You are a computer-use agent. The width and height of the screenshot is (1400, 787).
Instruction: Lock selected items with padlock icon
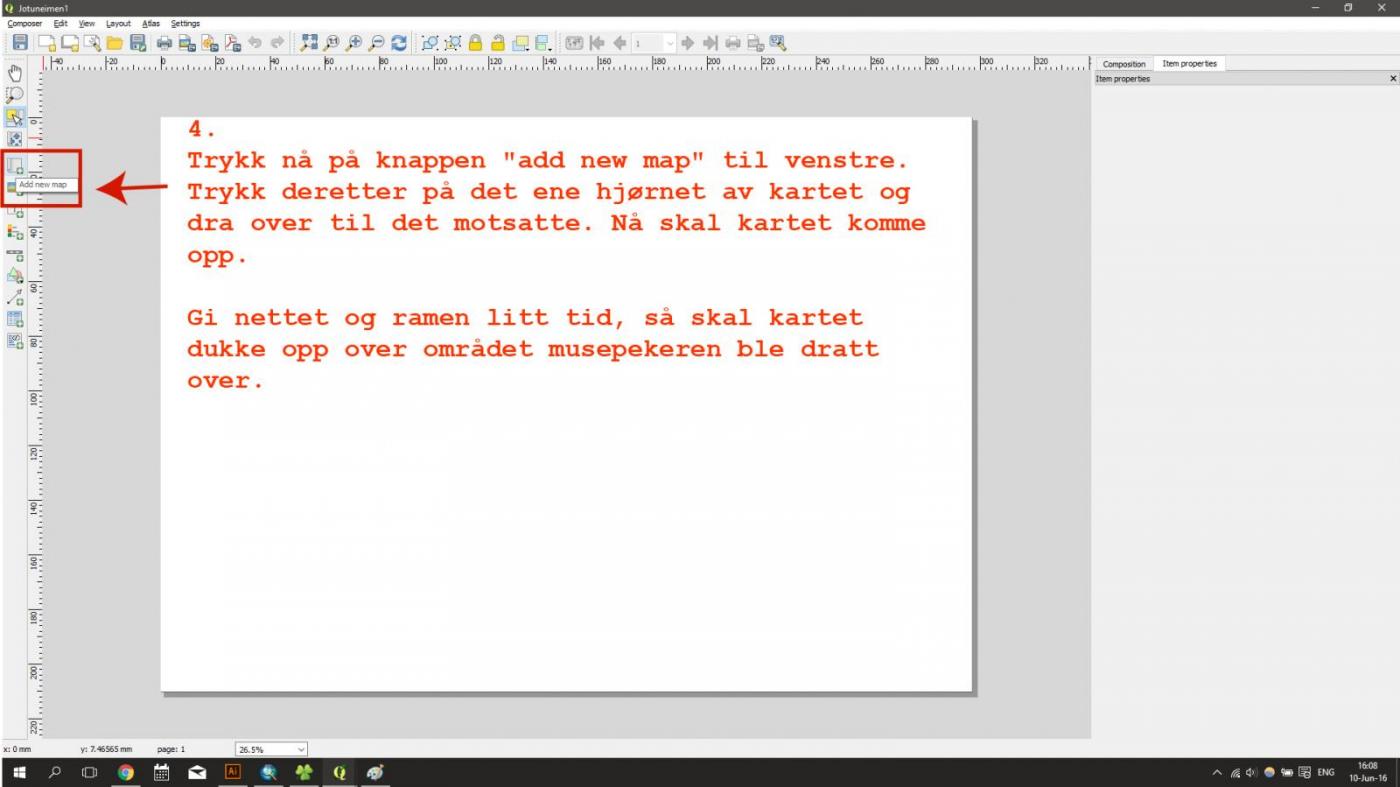click(x=475, y=43)
